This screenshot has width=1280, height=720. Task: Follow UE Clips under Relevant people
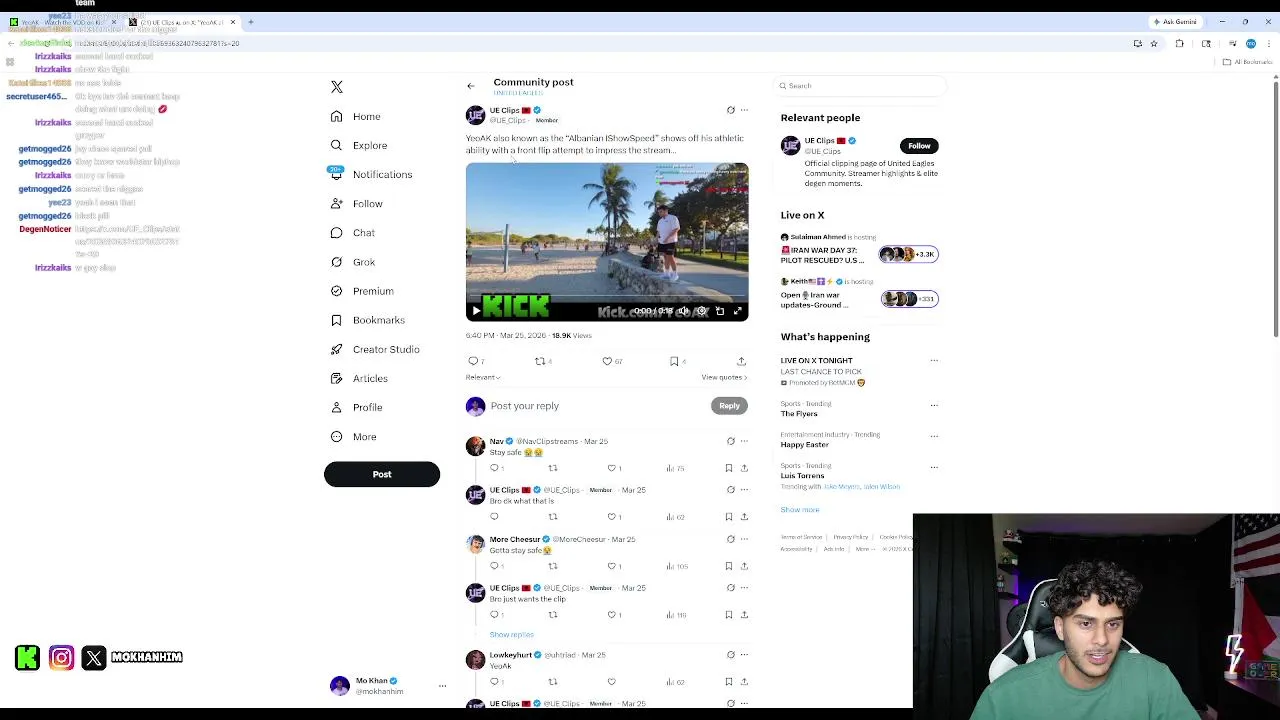(919, 146)
